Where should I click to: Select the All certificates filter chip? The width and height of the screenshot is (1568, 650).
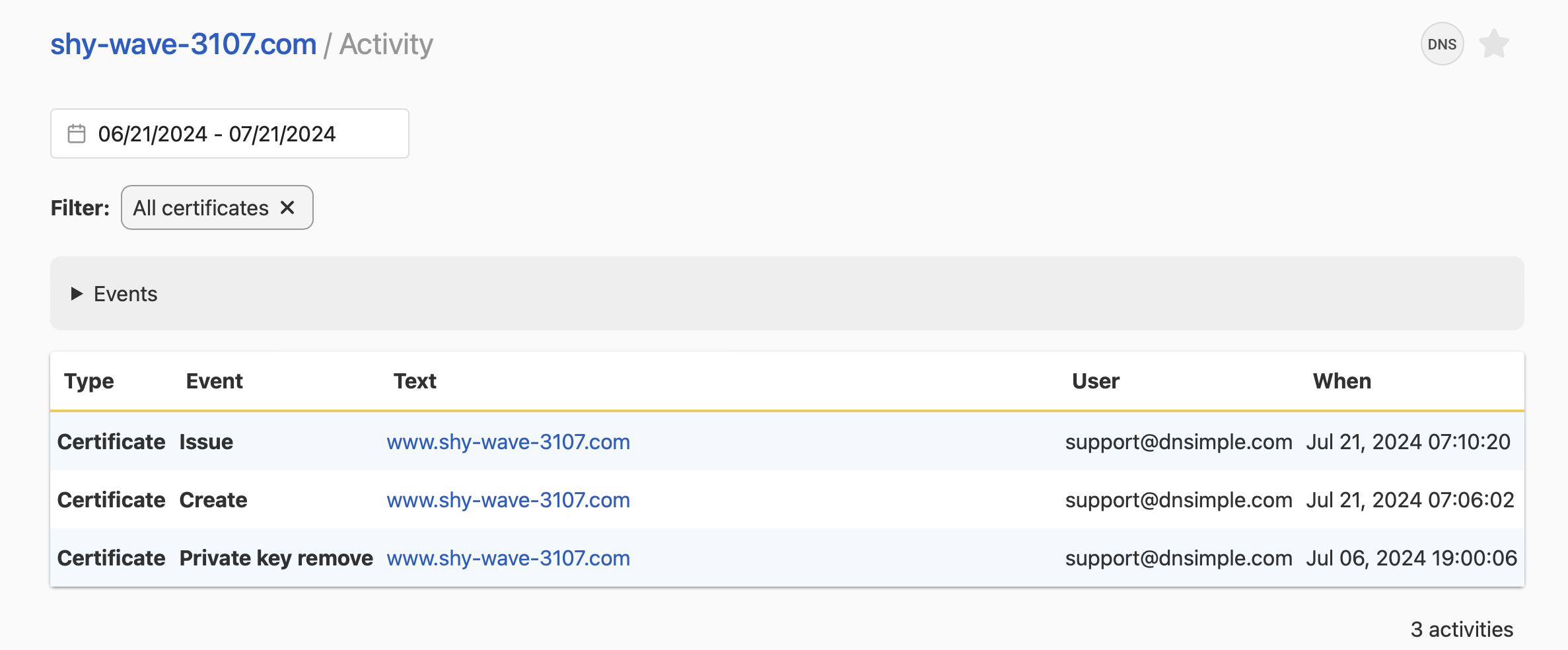click(217, 207)
